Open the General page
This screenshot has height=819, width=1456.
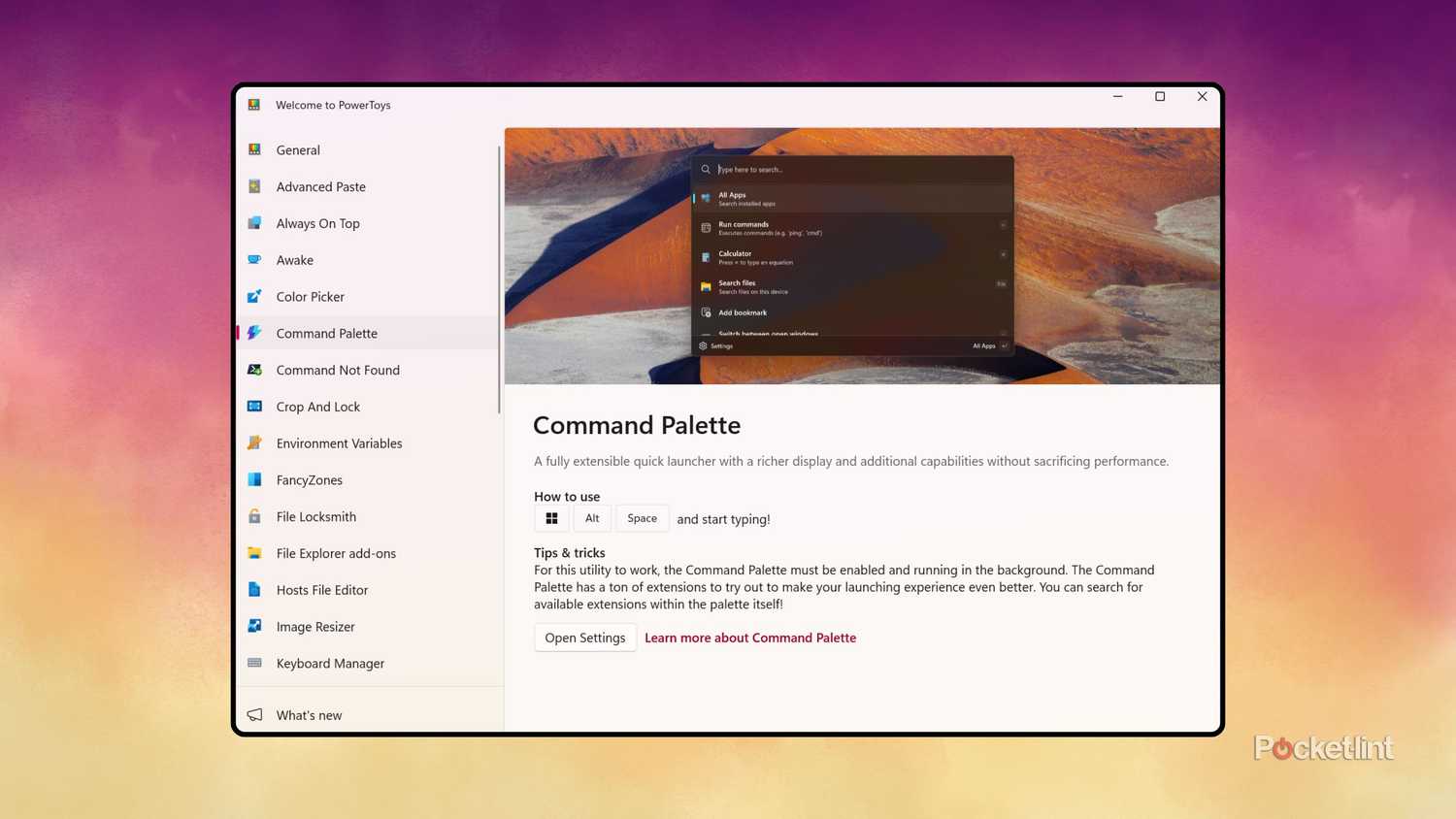(369, 149)
